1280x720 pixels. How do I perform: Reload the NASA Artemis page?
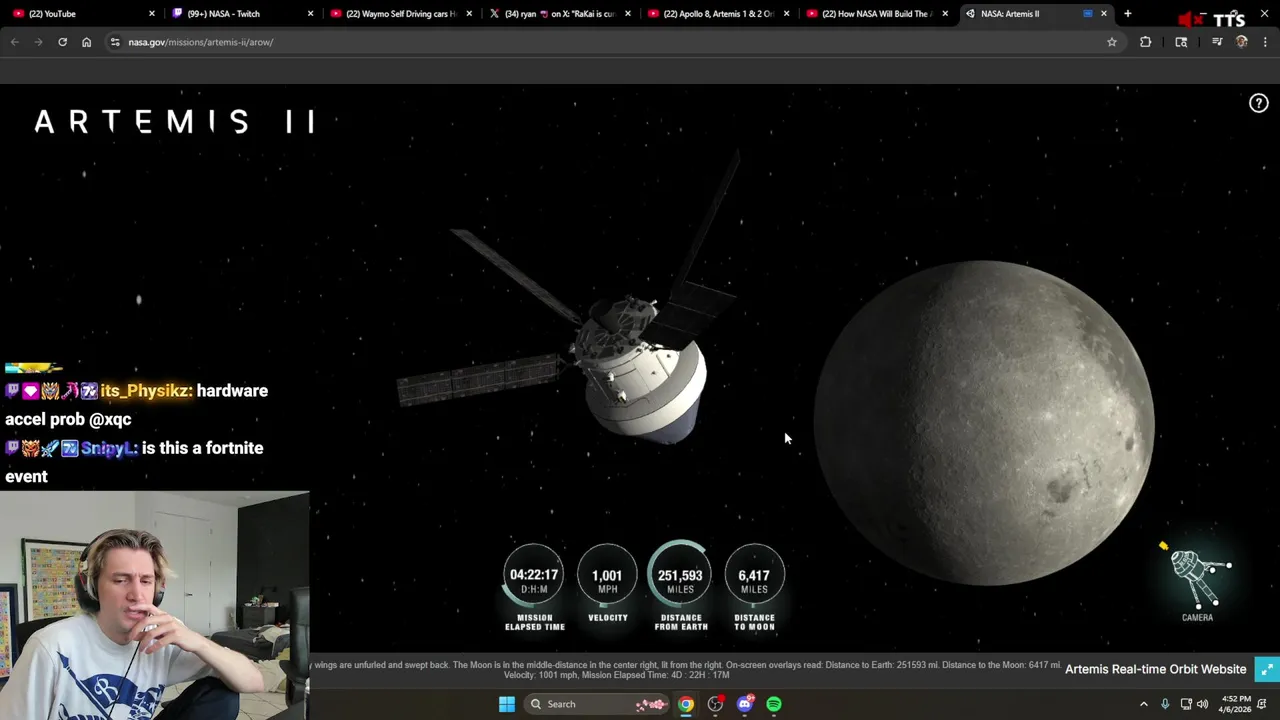[62, 42]
